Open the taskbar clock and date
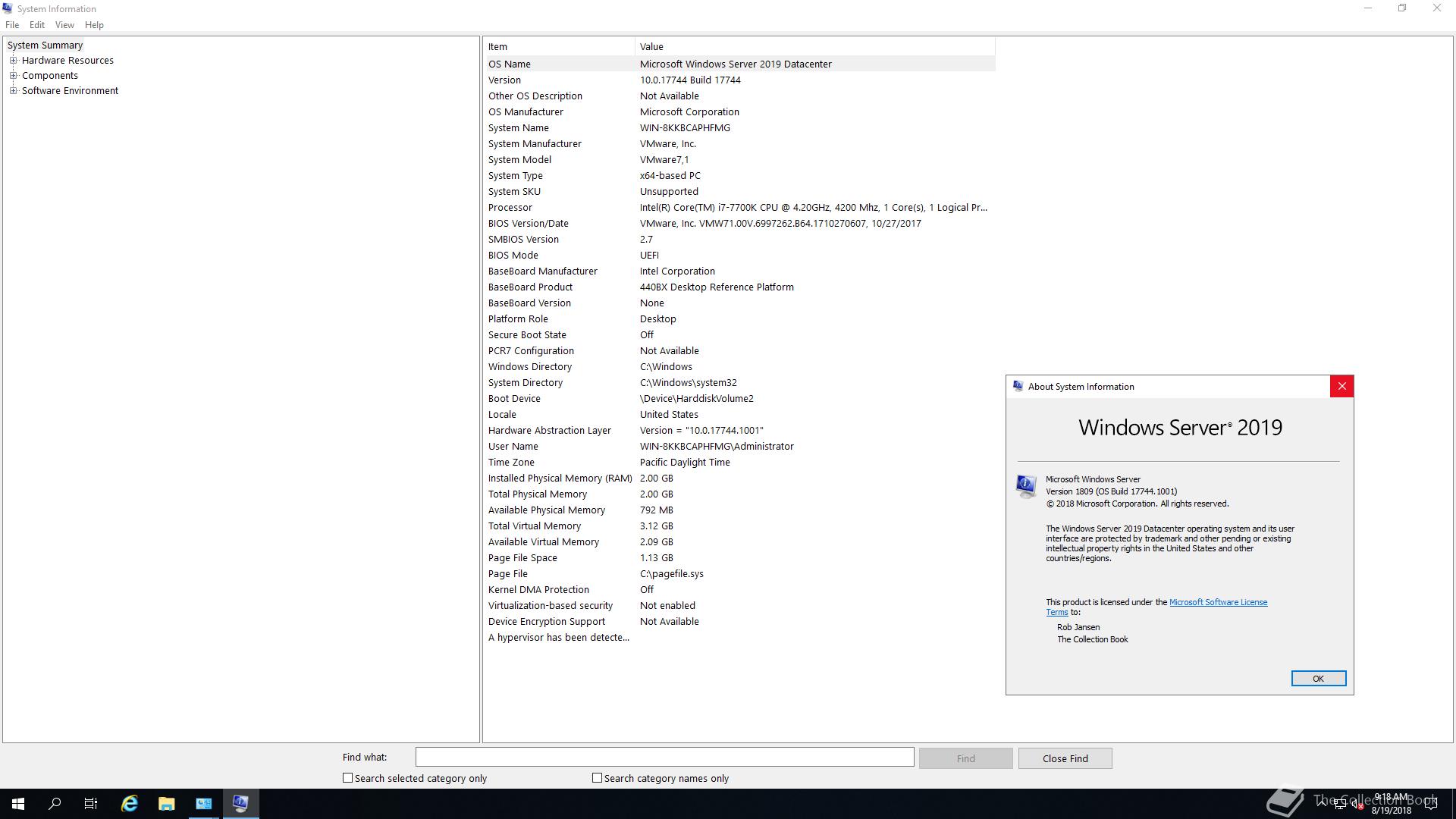 pyautogui.click(x=1391, y=804)
